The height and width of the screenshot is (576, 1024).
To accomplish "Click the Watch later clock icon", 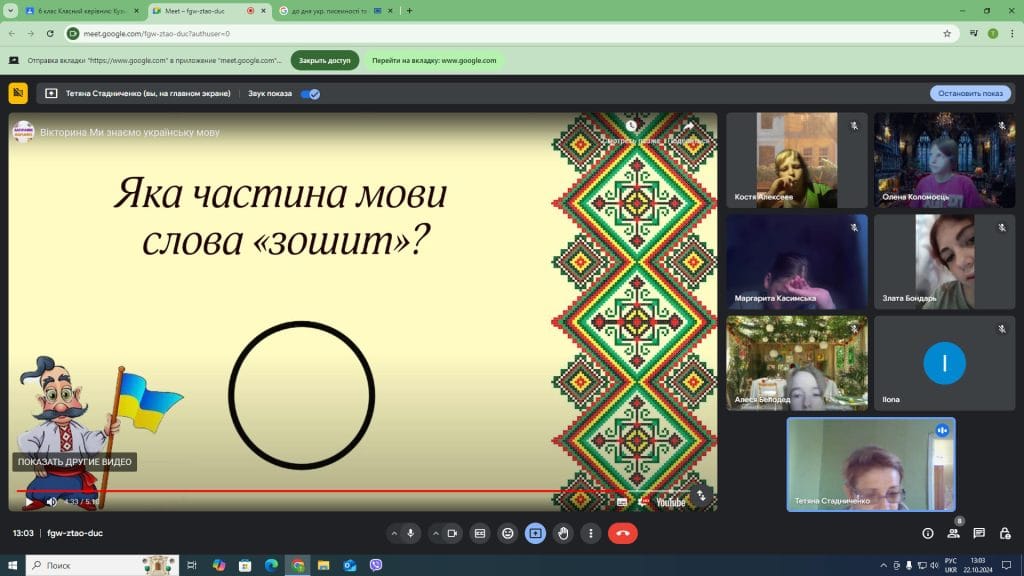I will pyautogui.click(x=631, y=125).
